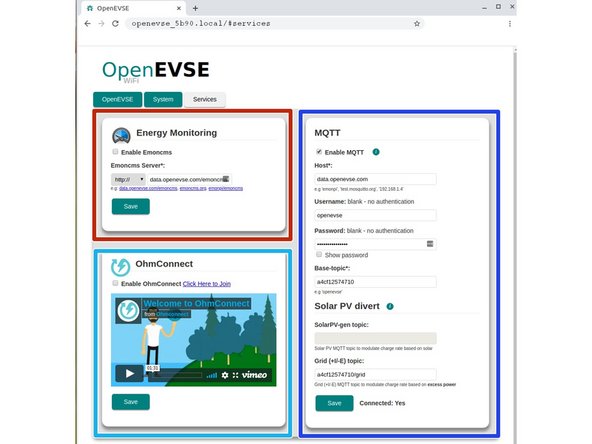Open the browser three-dot menu
The image size is (592, 444).
tap(510, 24)
